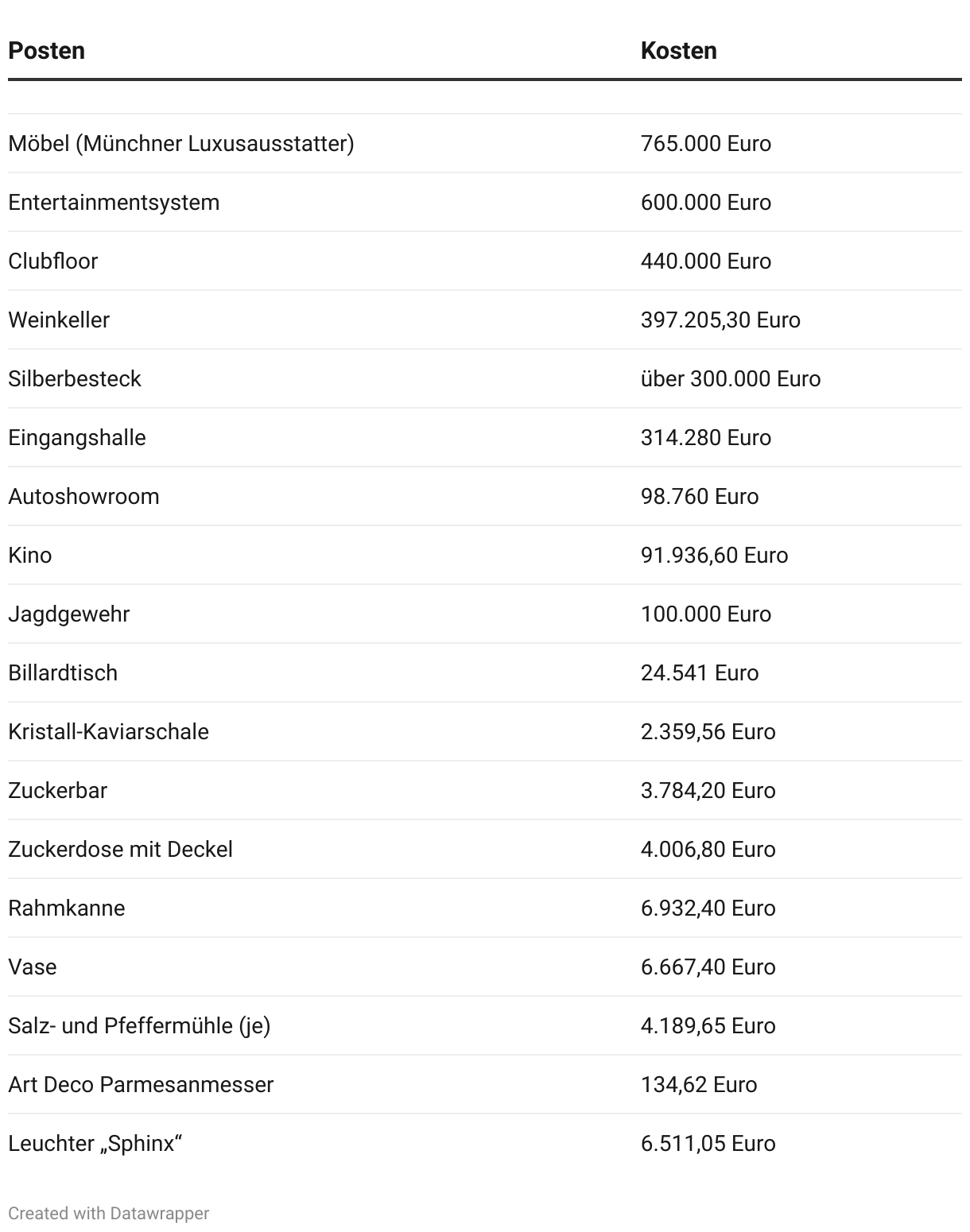Click the Rahmkanne cost 6.932,40 Euro

pyautogui.click(x=708, y=909)
